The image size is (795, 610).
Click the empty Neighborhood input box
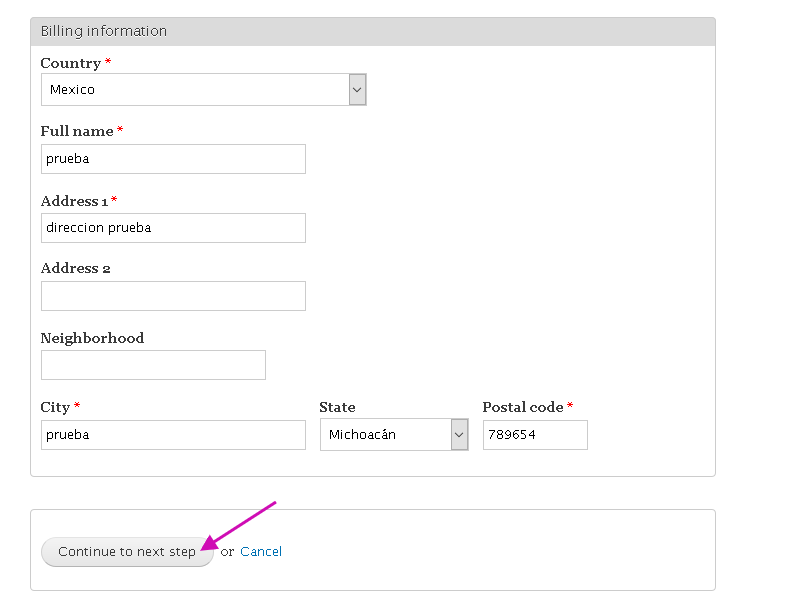point(153,365)
